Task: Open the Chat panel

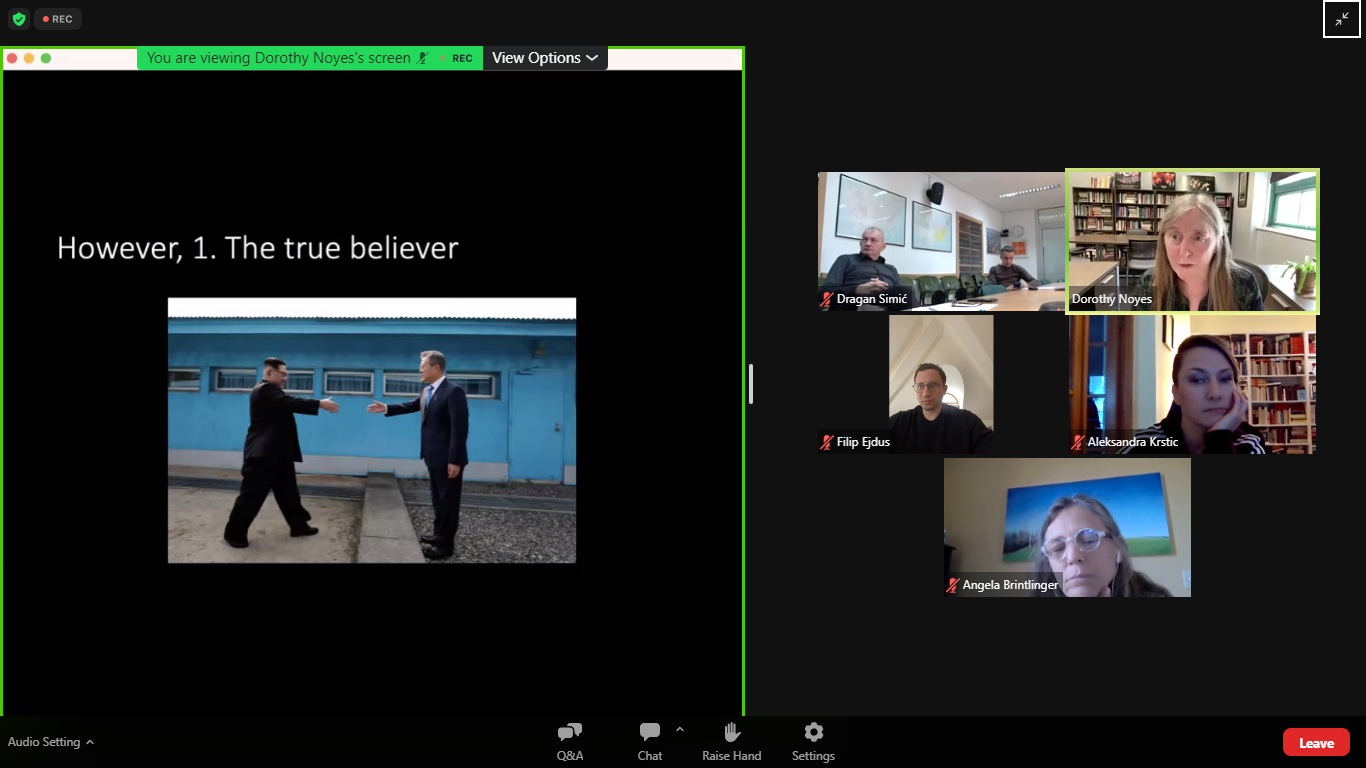Action: coord(650,742)
